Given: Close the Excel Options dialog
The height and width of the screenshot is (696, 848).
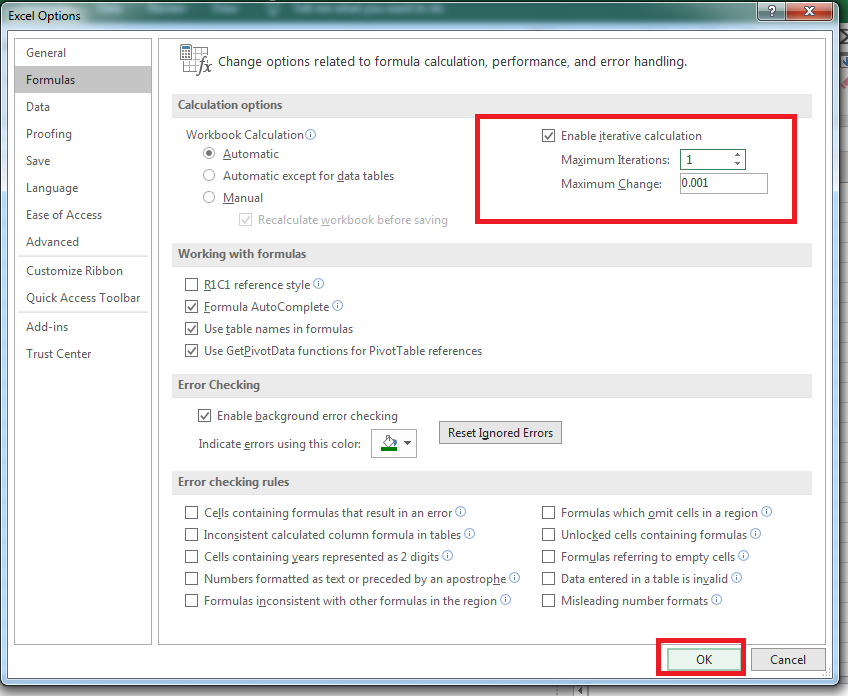Looking at the screenshot, I should [809, 11].
